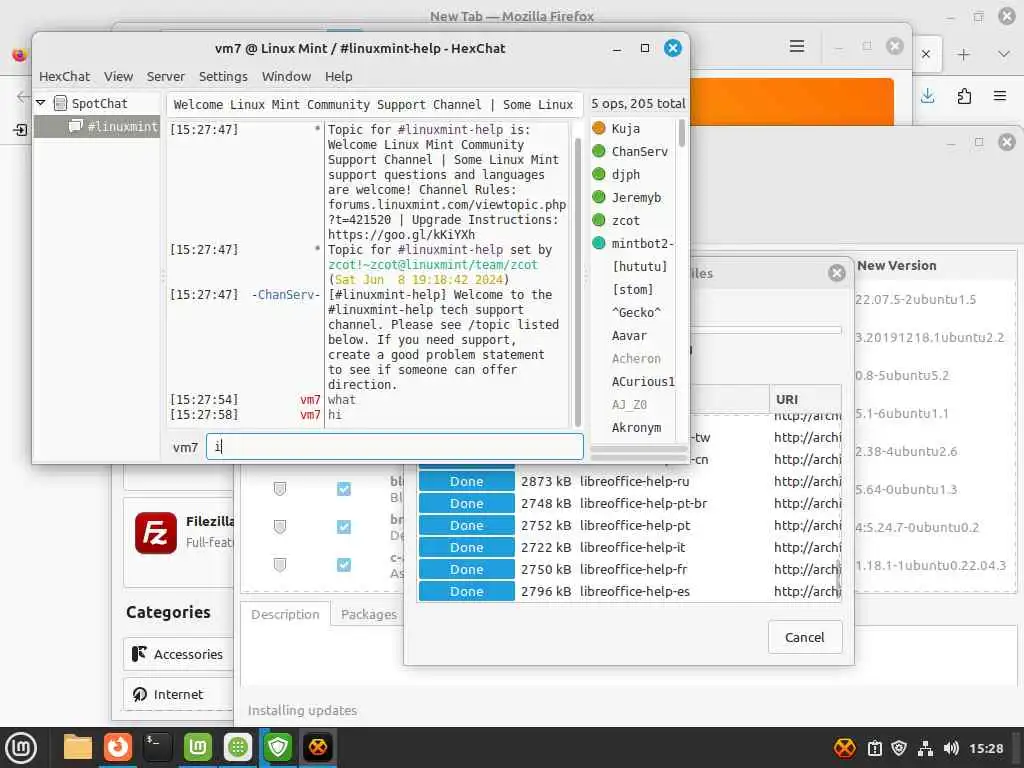1024x768 pixels.
Task: Open the HexChat menu
Action: [x=64, y=76]
